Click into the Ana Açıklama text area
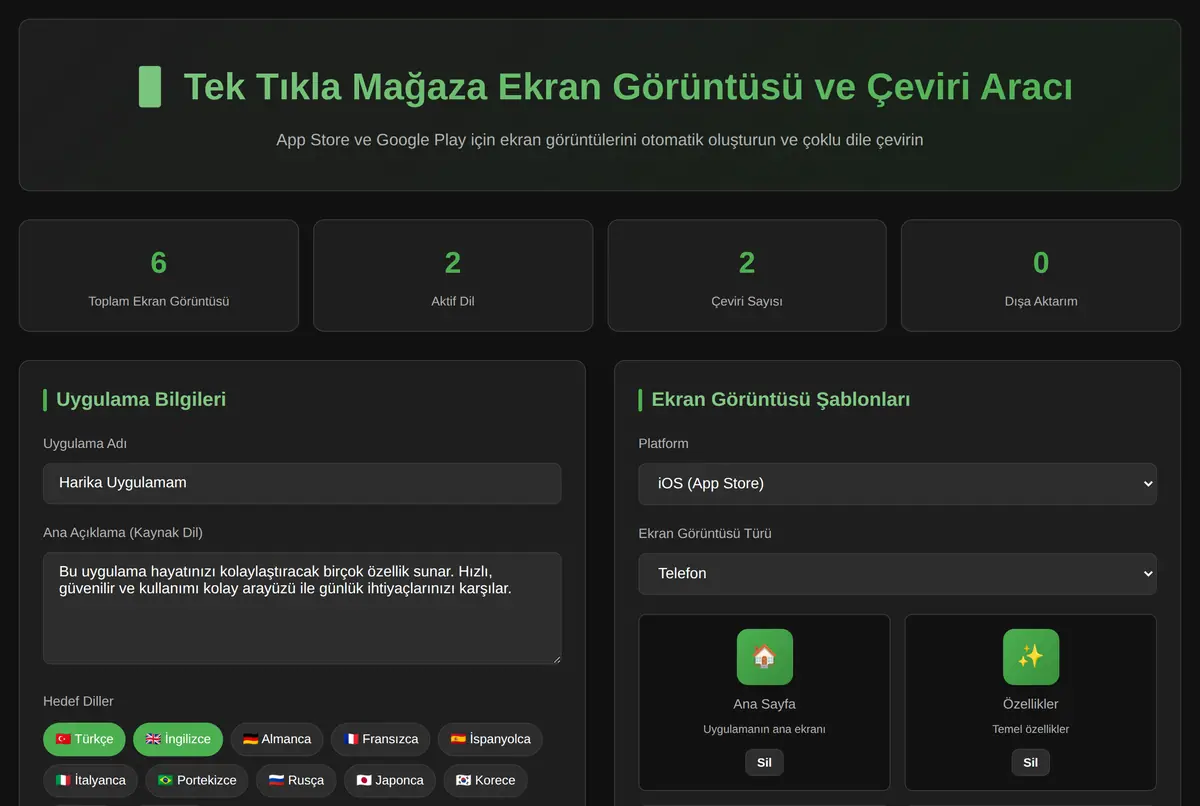Image resolution: width=1200 pixels, height=806 pixels. 302,608
